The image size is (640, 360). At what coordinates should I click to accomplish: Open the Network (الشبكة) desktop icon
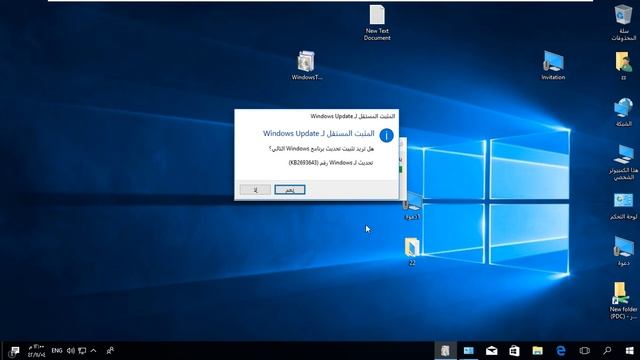tap(623, 112)
